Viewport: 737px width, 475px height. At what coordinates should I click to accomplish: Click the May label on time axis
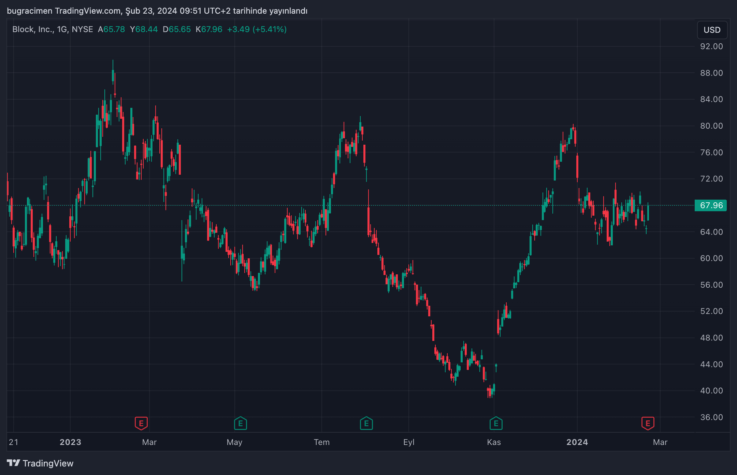pos(235,441)
